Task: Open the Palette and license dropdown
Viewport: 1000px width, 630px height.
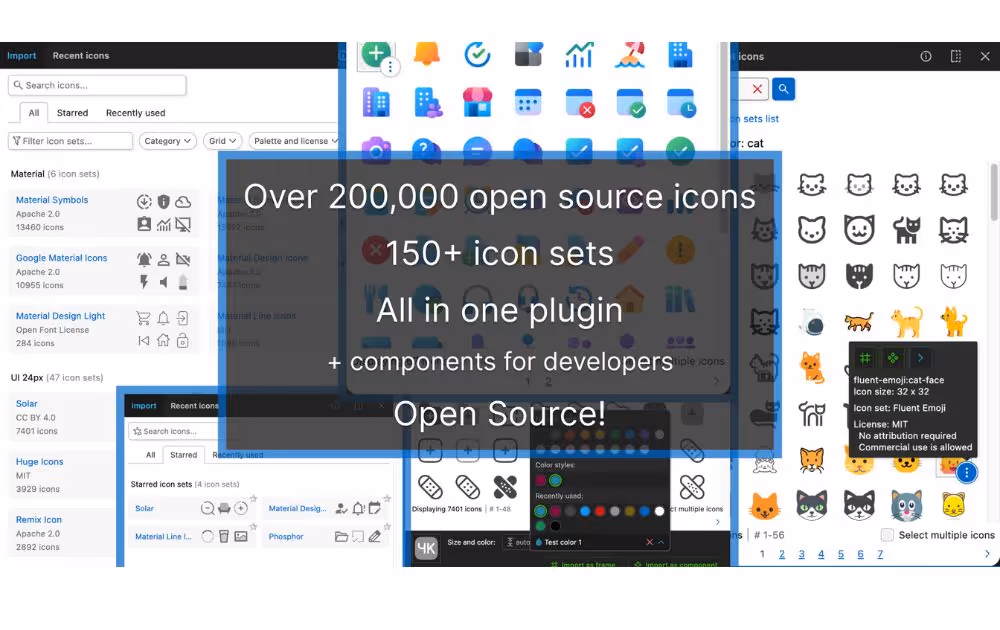Action: click(x=295, y=141)
